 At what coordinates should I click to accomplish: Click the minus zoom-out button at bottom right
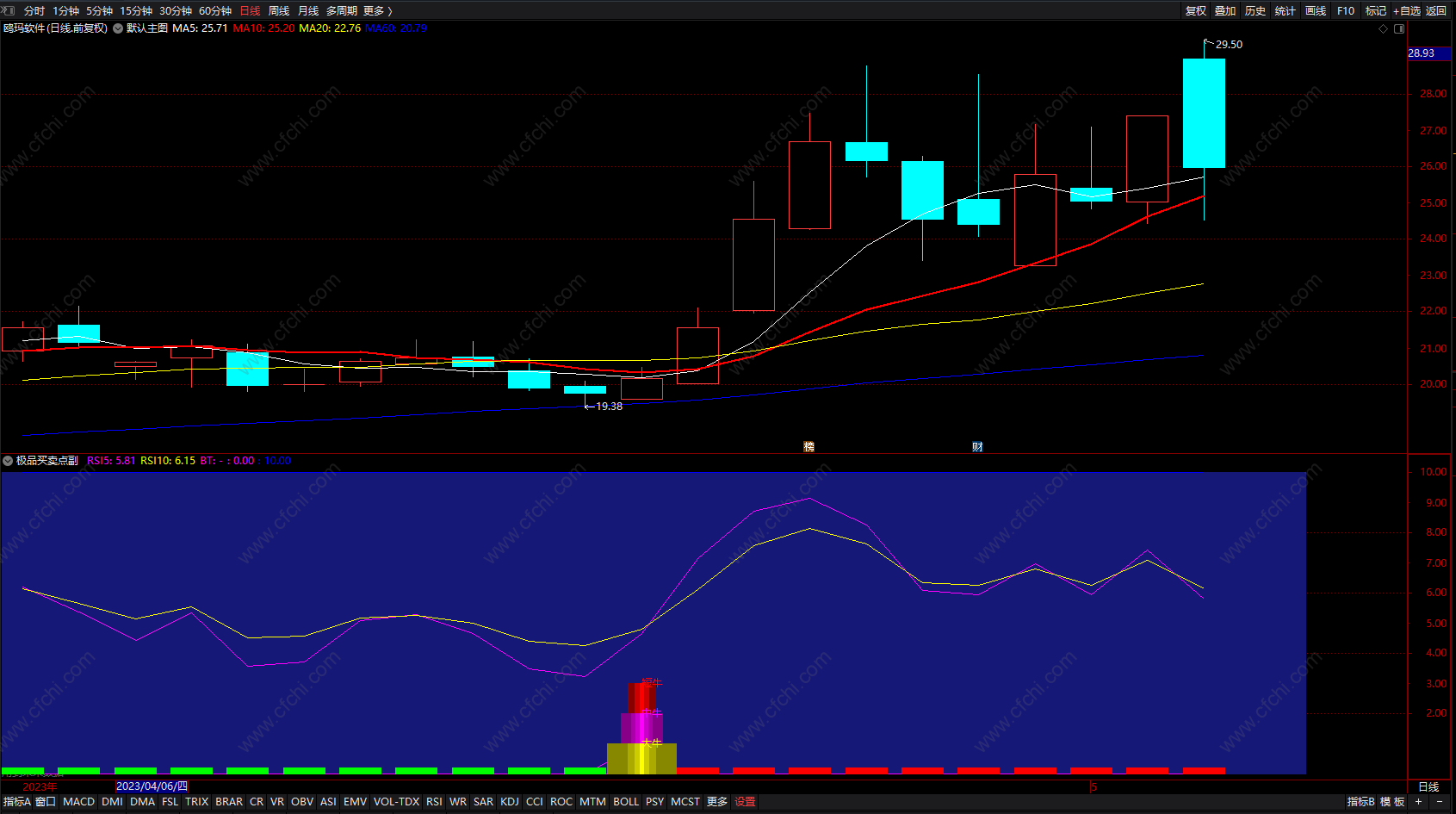[1440, 802]
